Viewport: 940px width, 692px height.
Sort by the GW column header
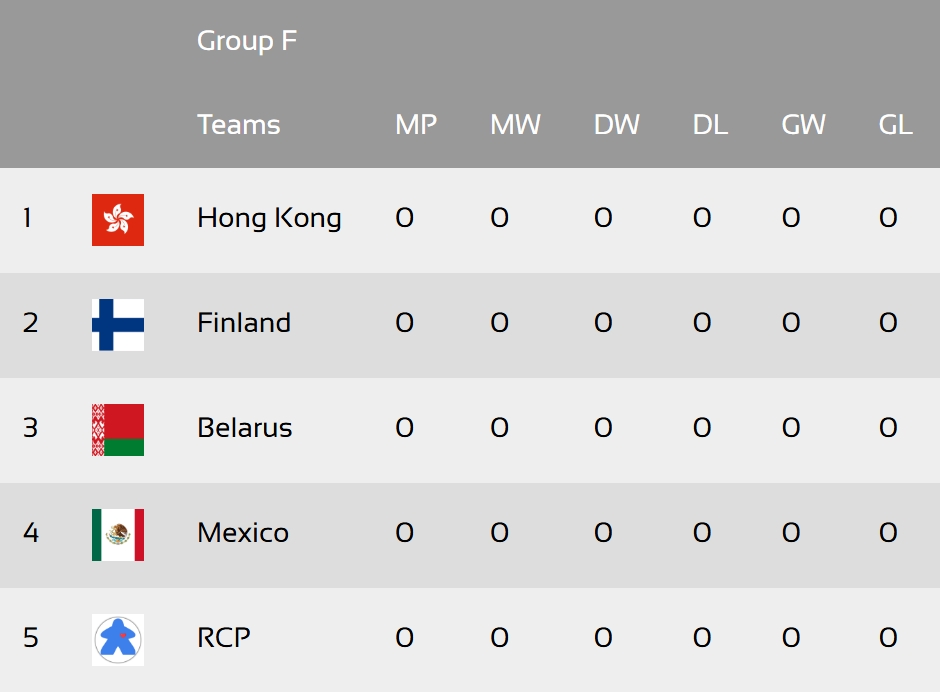803,125
